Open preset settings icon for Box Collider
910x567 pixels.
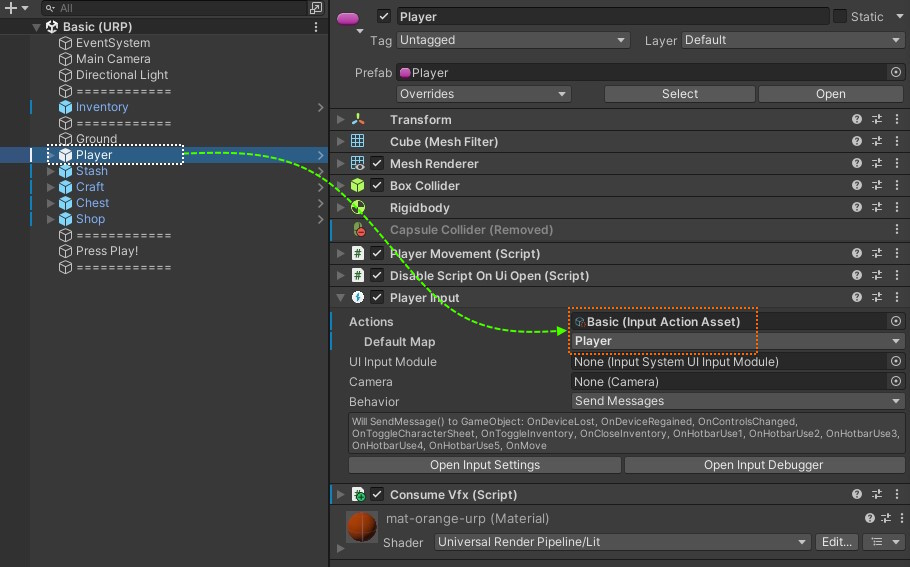click(877, 186)
